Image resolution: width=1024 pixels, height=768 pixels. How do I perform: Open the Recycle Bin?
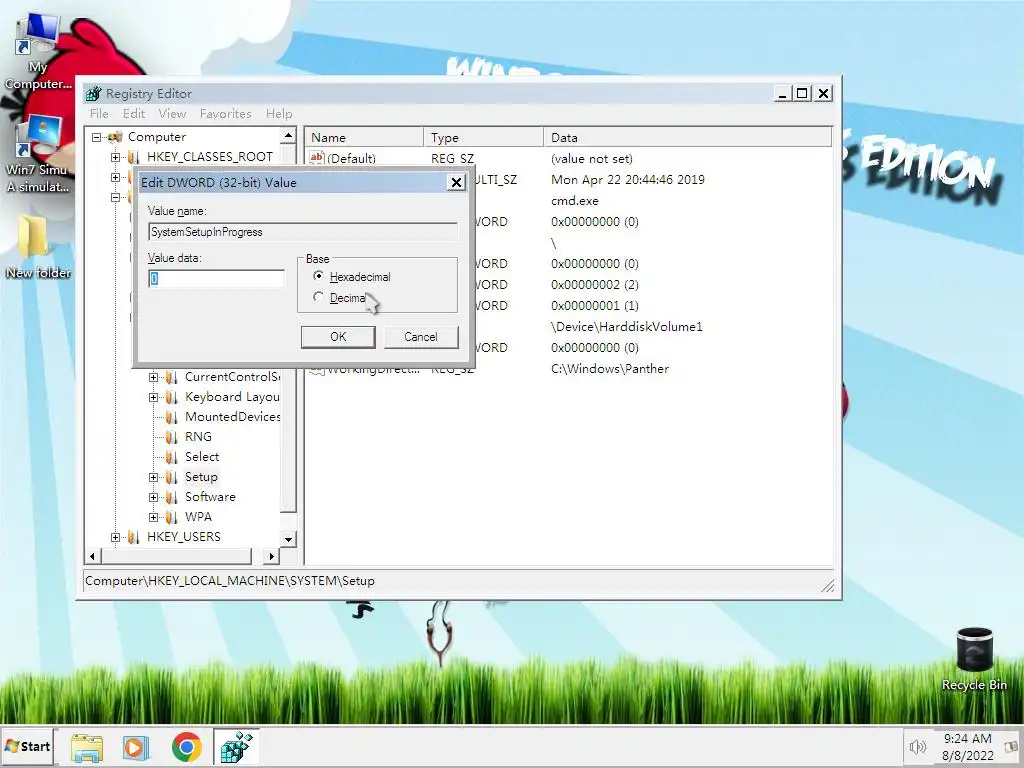(974, 658)
